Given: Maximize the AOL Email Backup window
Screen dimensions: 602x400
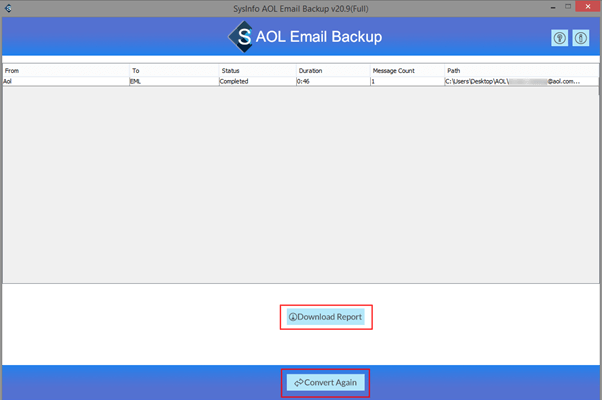Looking at the screenshot, I should coord(567,8).
